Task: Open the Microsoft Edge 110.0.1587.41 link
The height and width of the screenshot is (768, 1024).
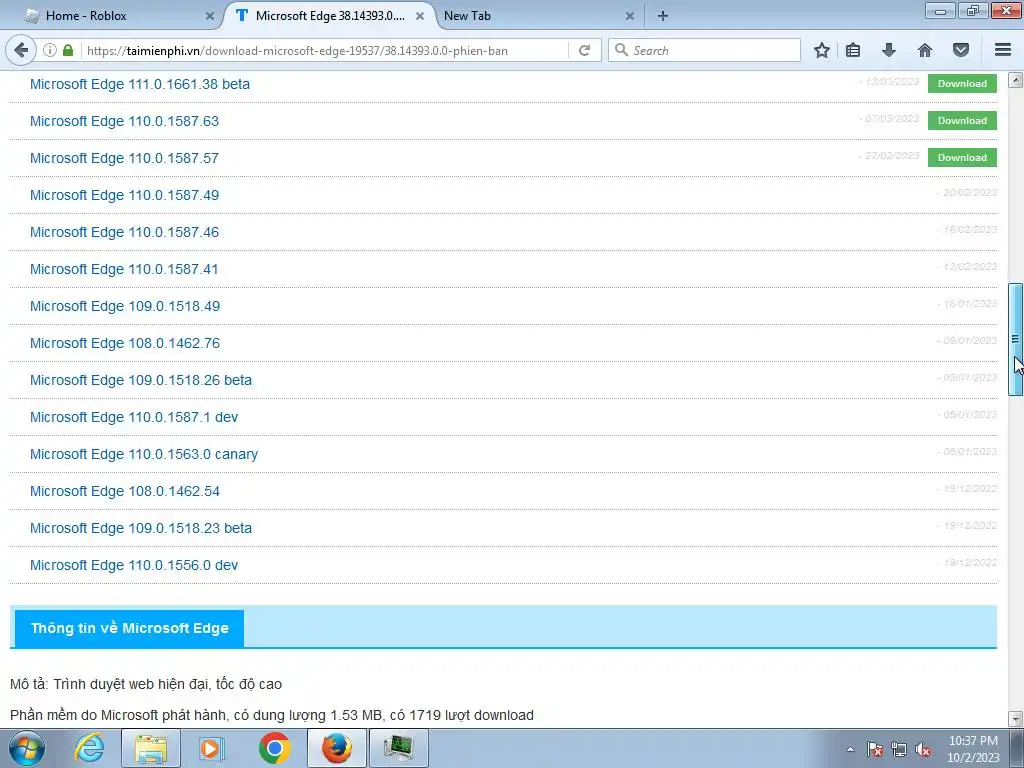Action: click(x=124, y=269)
